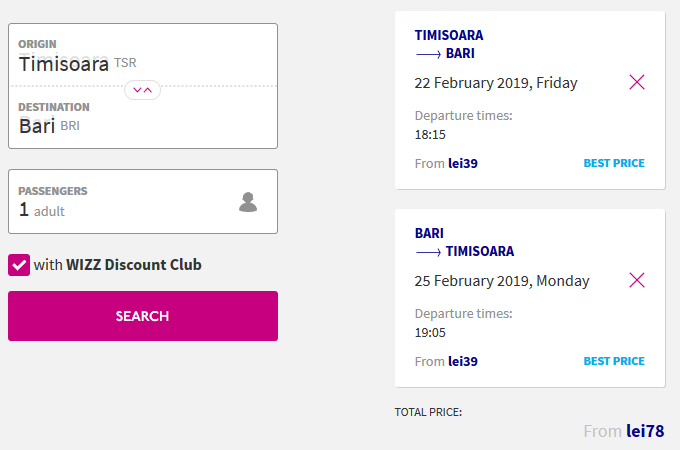Uncheck the WIZZ Discount Club checkbox
This screenshot has height=450, width=680.
pyautogui.click(x=19, y=265)
